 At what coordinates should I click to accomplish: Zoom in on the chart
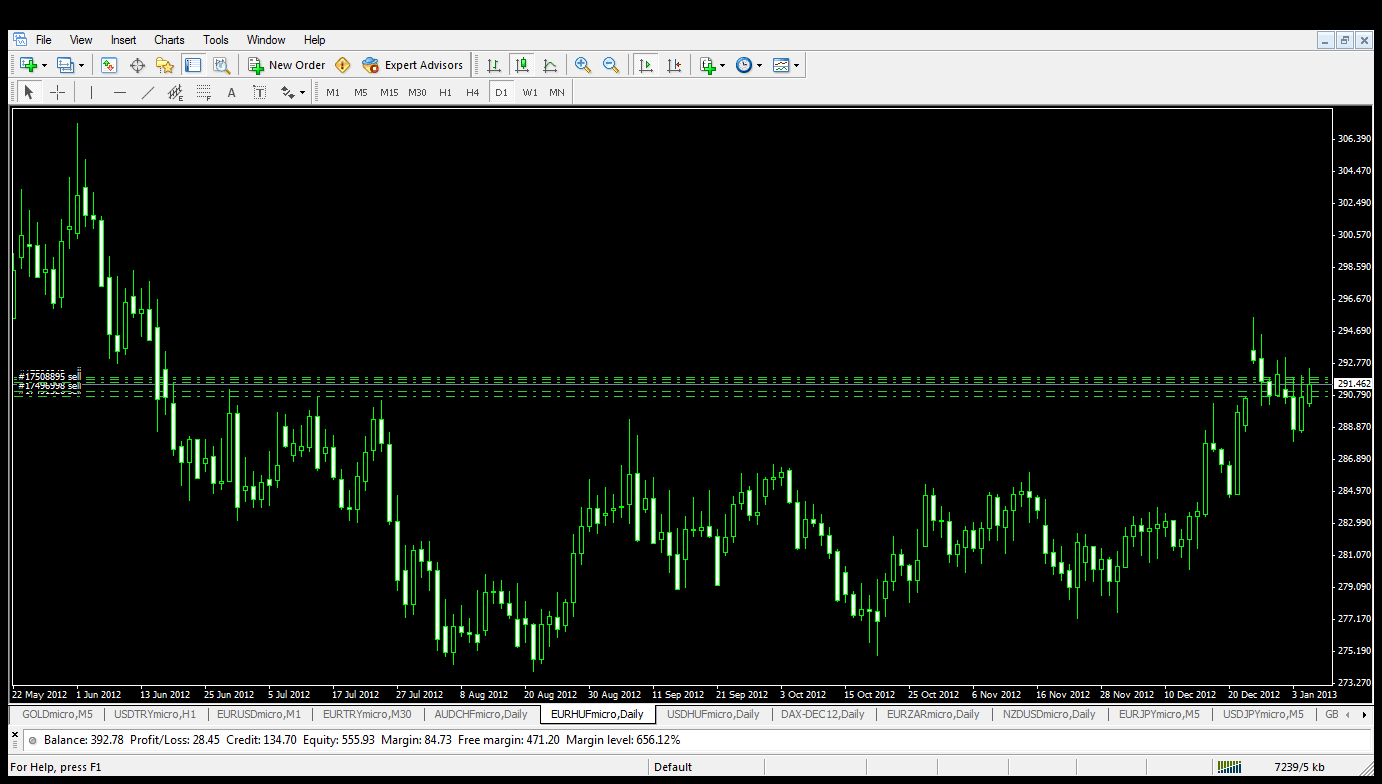point(583,65)
